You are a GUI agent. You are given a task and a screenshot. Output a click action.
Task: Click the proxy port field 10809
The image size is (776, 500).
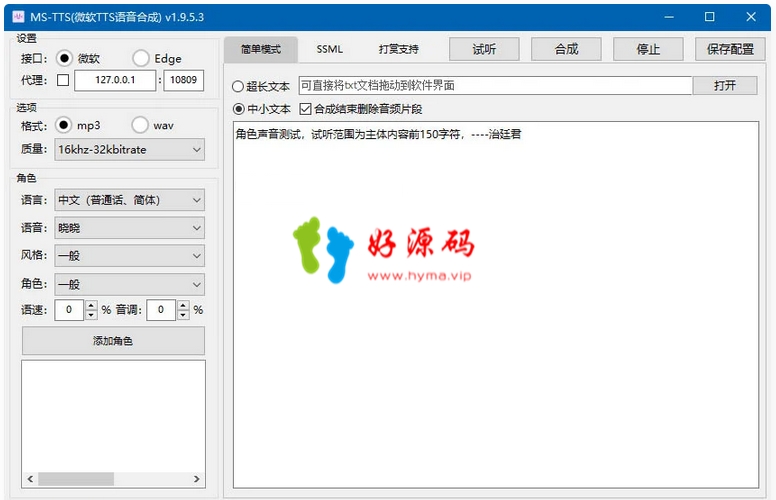[184, 80]
